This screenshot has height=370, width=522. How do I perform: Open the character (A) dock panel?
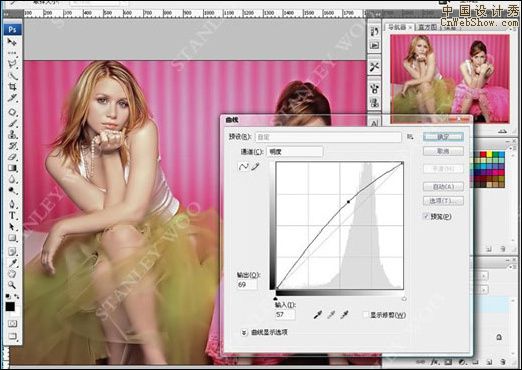(x=374, y=123)
